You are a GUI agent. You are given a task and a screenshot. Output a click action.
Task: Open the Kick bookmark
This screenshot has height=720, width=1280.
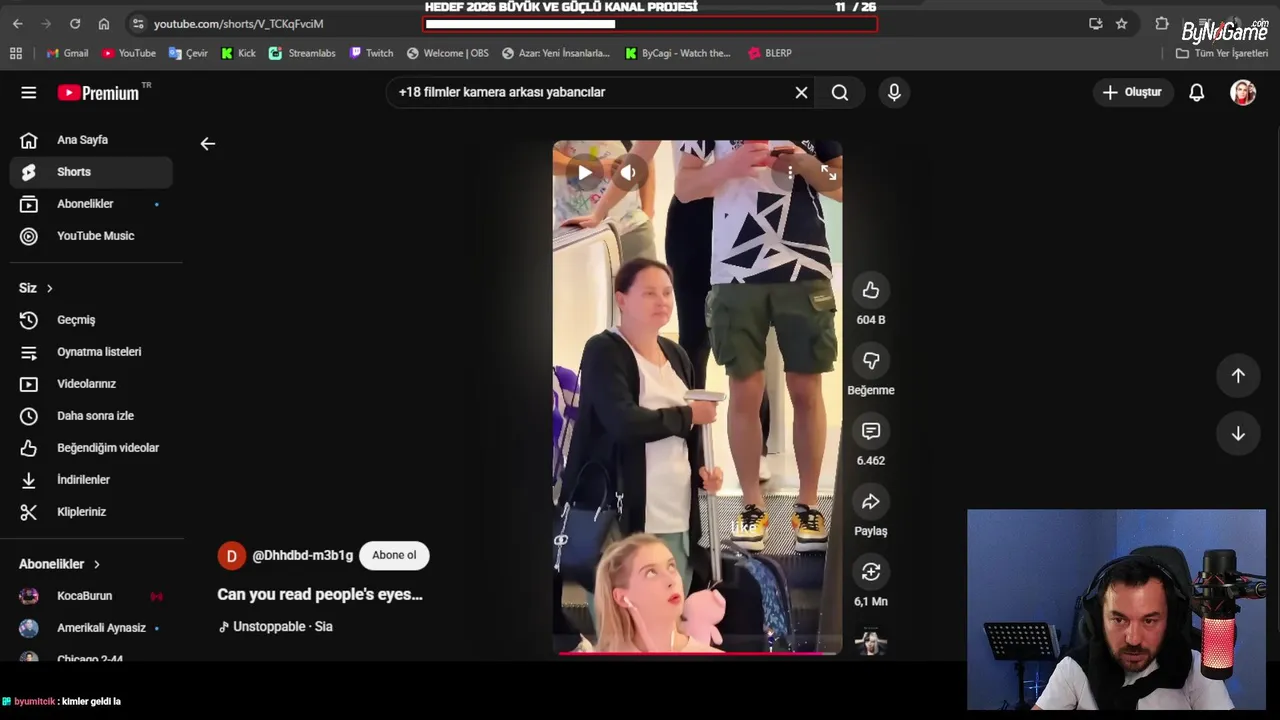tap(238, 53)
